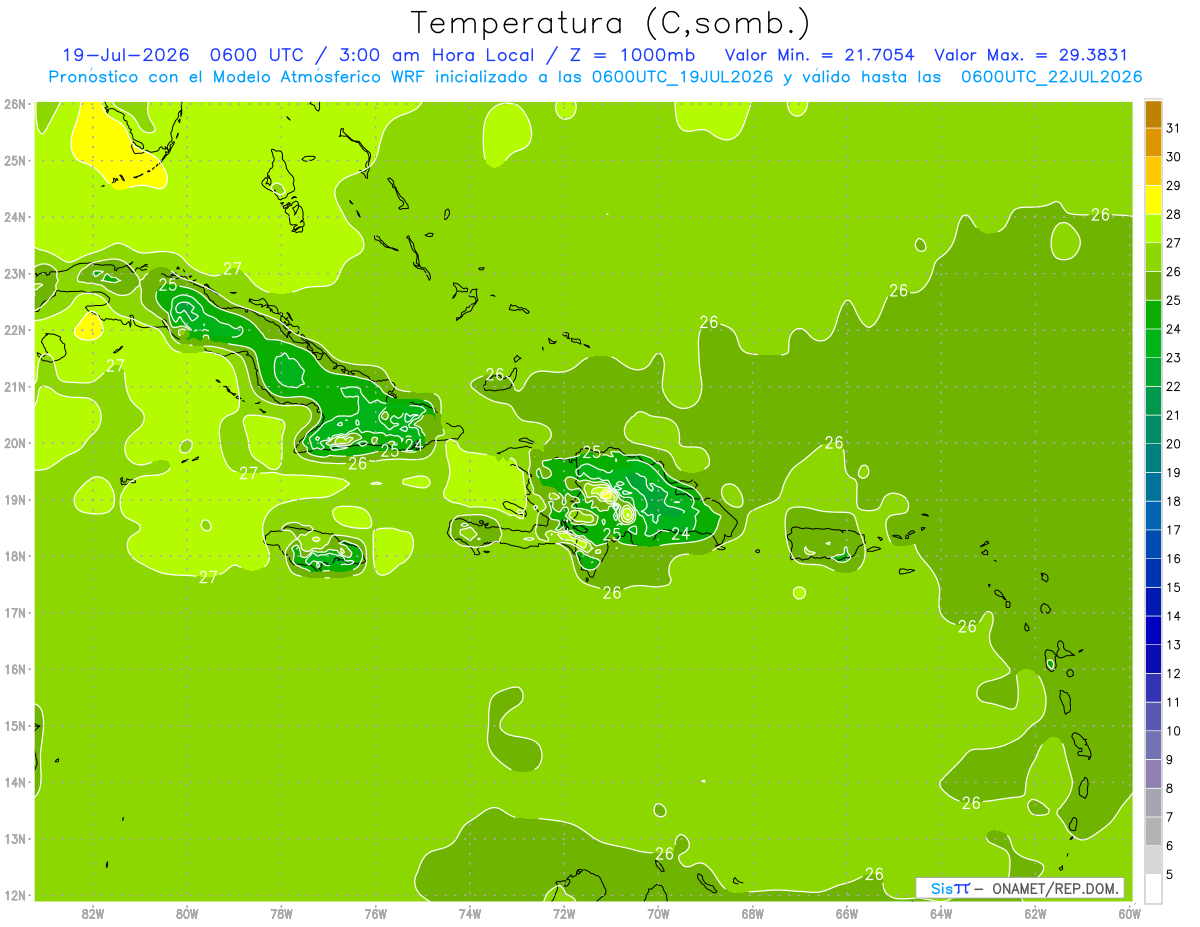Viewport: 1200px width, 927px height.
Task: Pick the grey 6–7 legend color swatch
Action: (1153, 832)
